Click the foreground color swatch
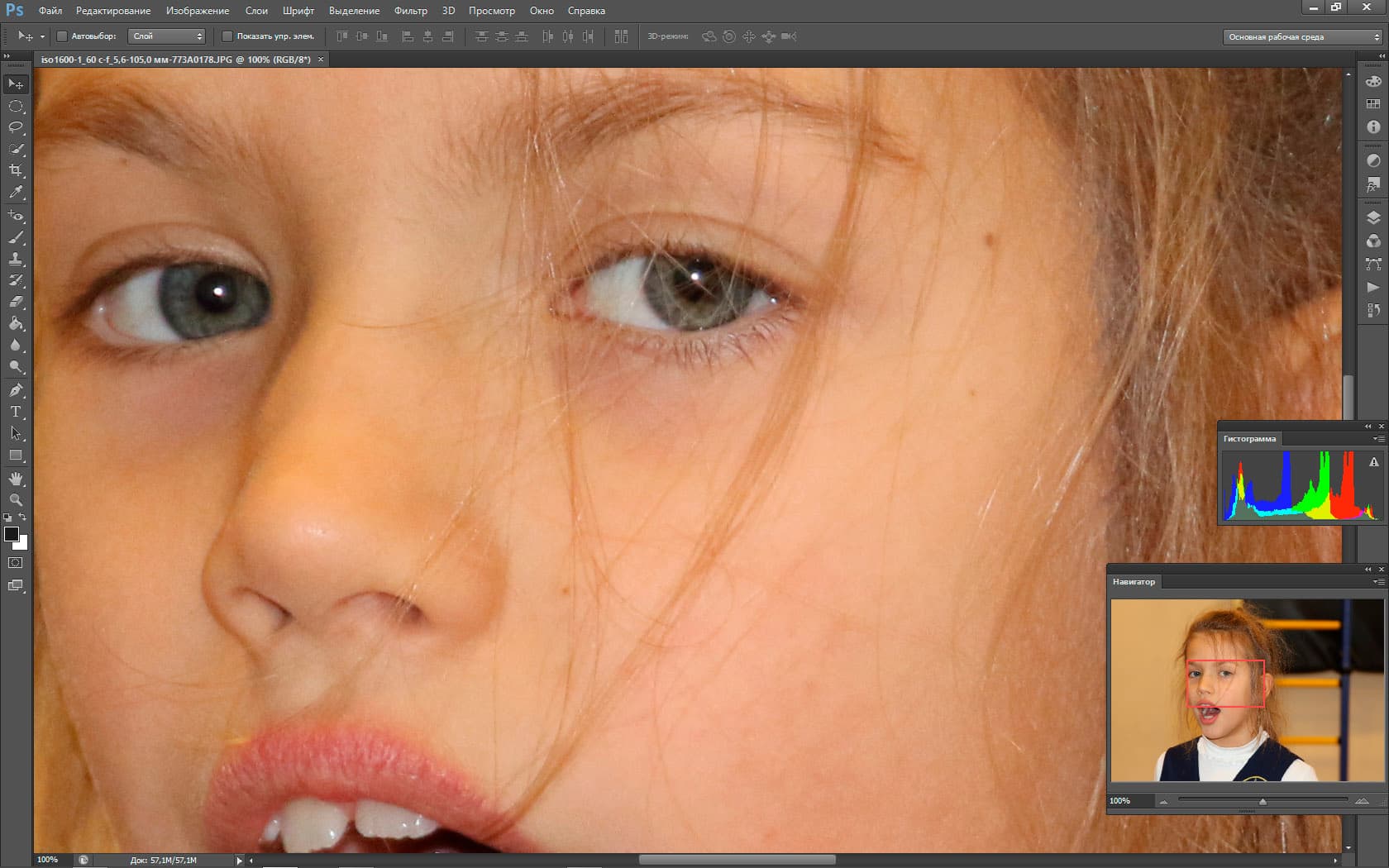 point(12,534)
